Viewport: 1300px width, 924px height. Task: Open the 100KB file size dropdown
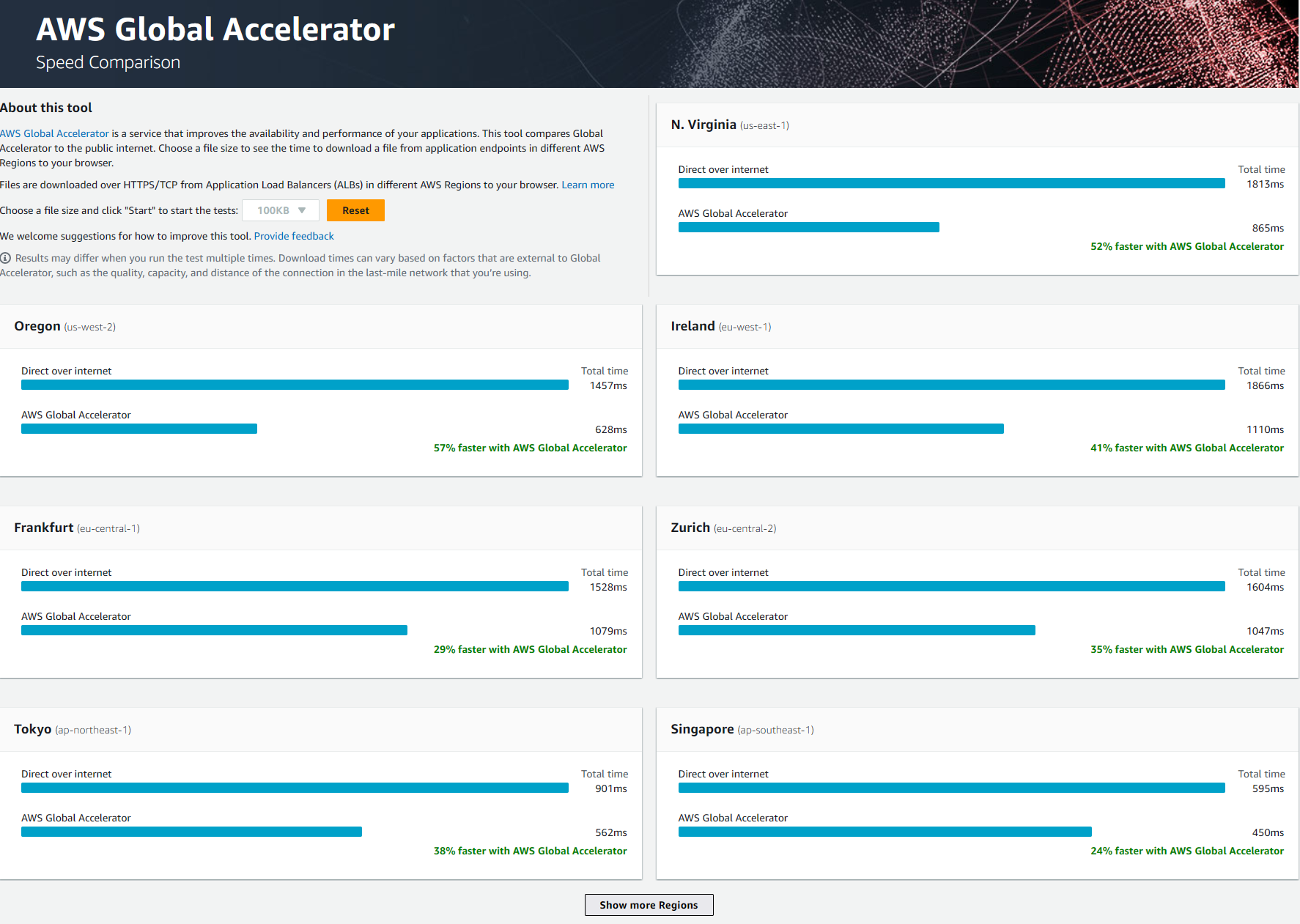(x=281, y=210)
